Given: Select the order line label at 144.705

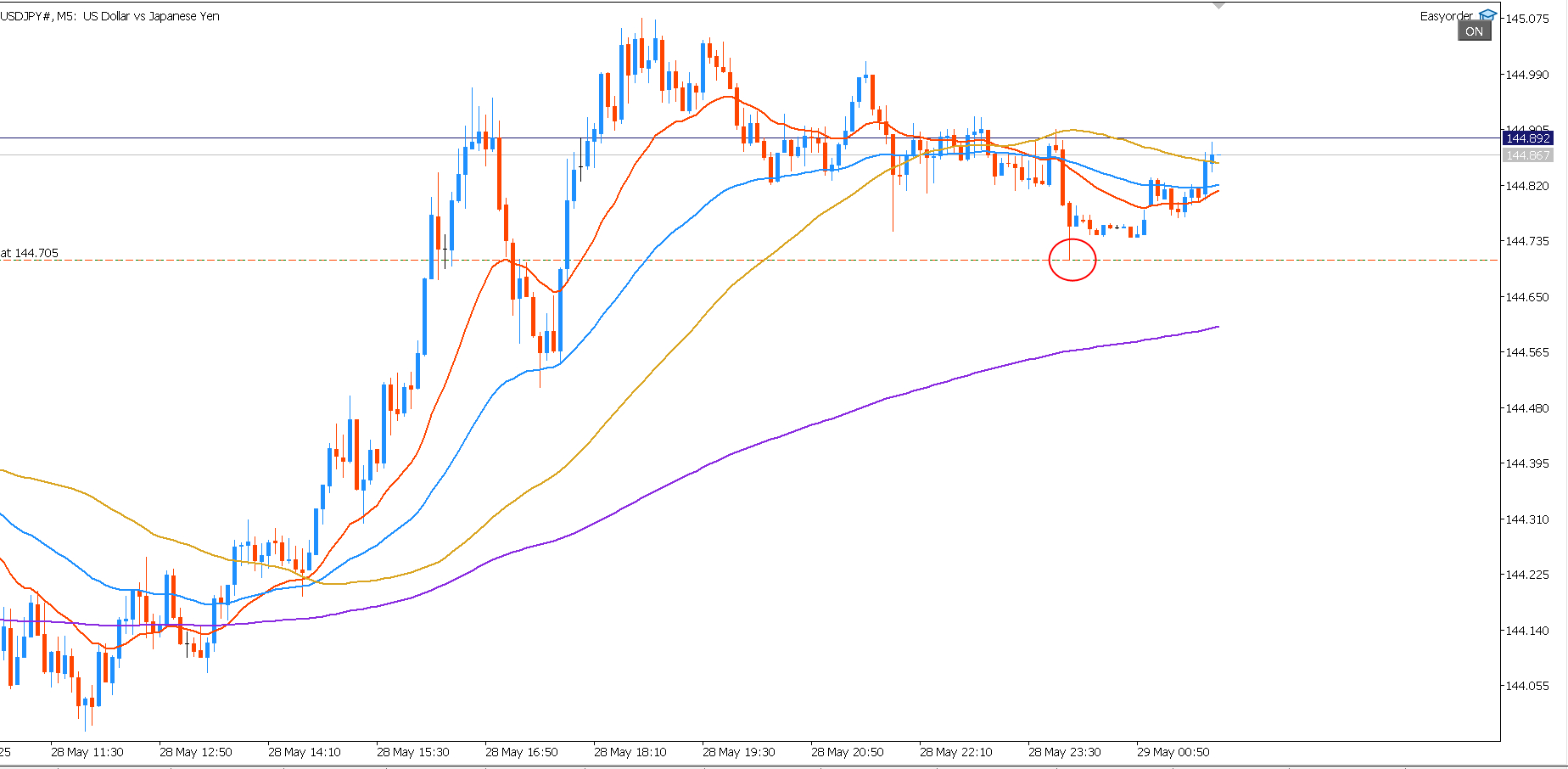Looking at the screenshot, I should coord(30,253).
